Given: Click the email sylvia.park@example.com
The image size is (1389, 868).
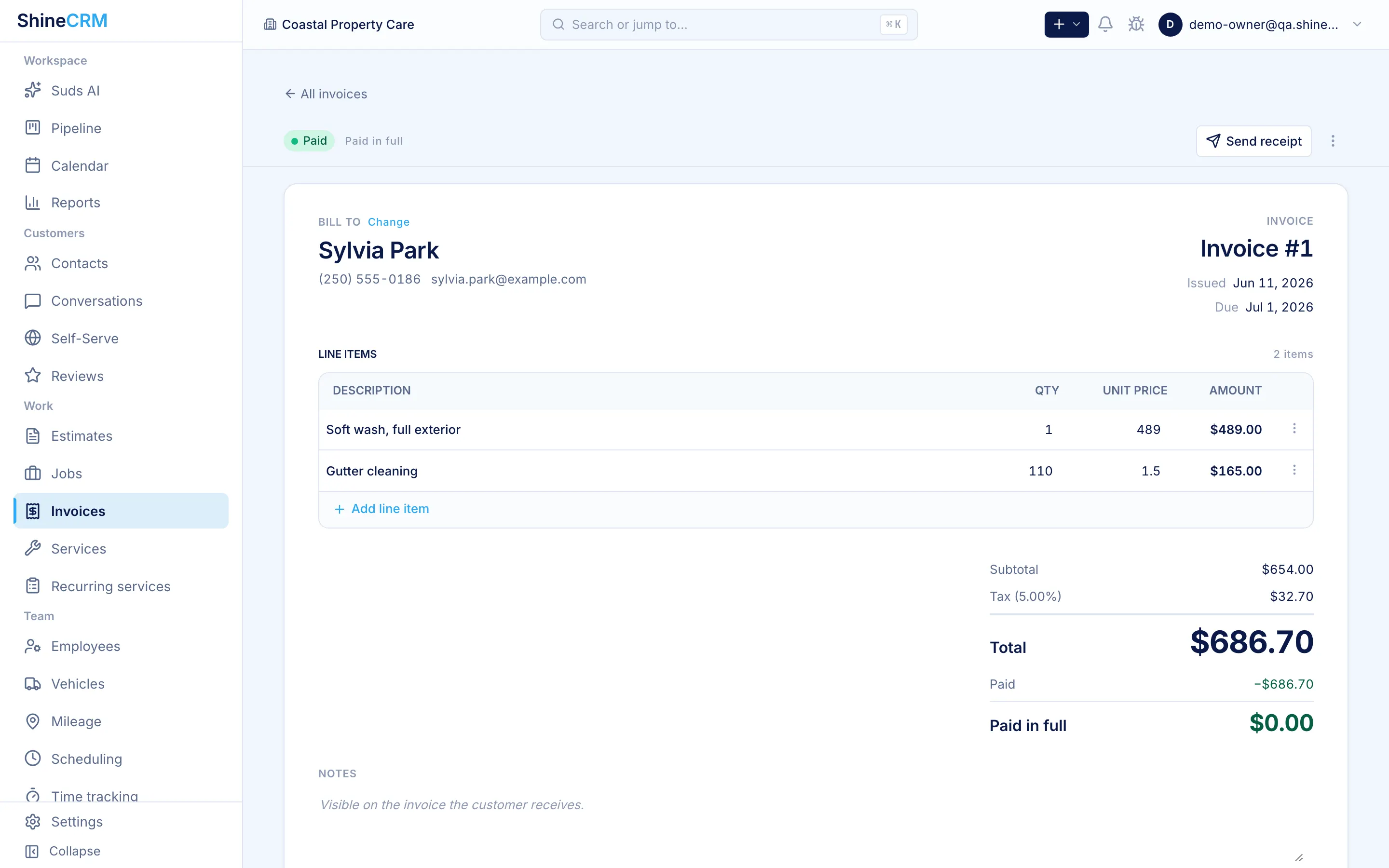Looking at the screenshot, I should tap(508, 279).
